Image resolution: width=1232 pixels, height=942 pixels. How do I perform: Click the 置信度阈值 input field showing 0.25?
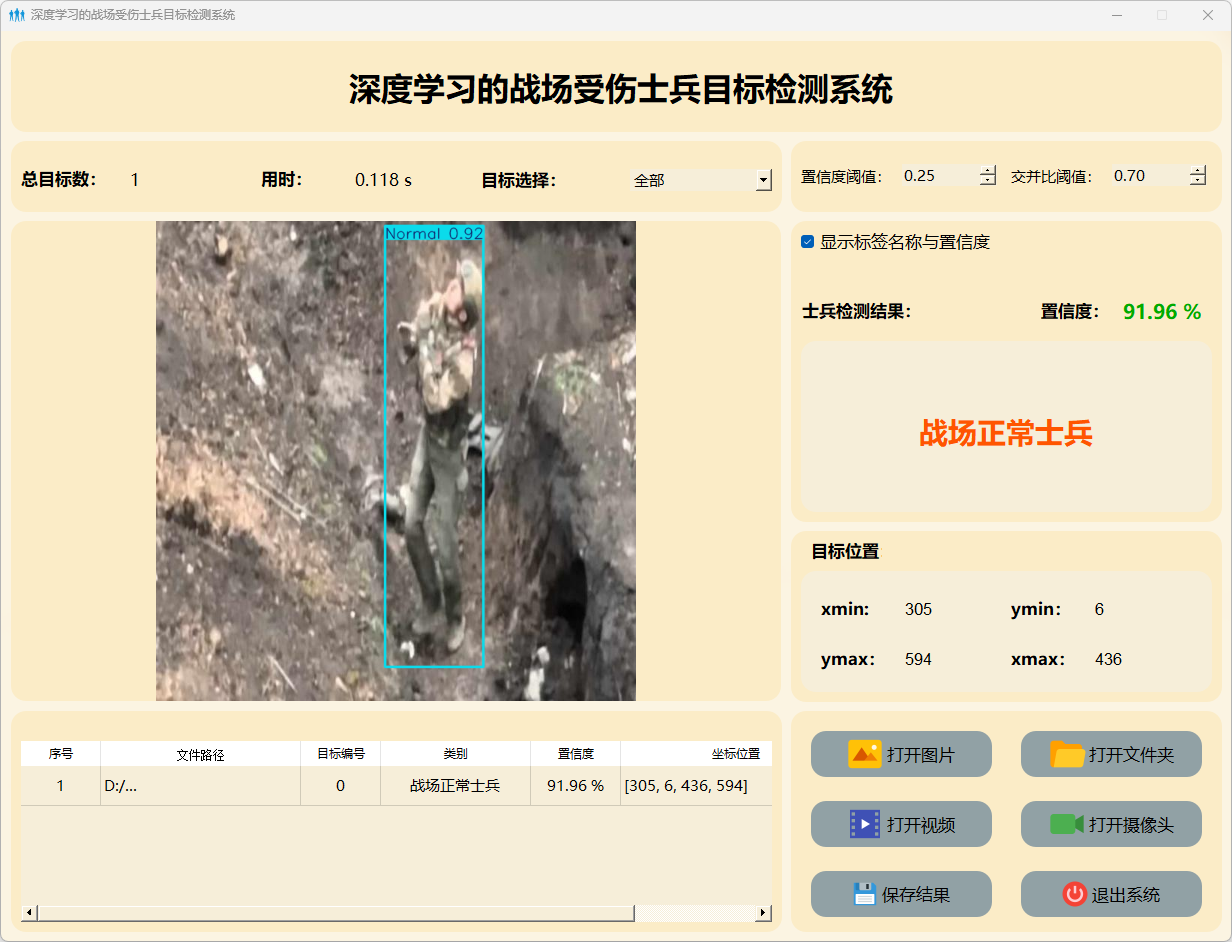pyautogui.click(x=938, y=176)
